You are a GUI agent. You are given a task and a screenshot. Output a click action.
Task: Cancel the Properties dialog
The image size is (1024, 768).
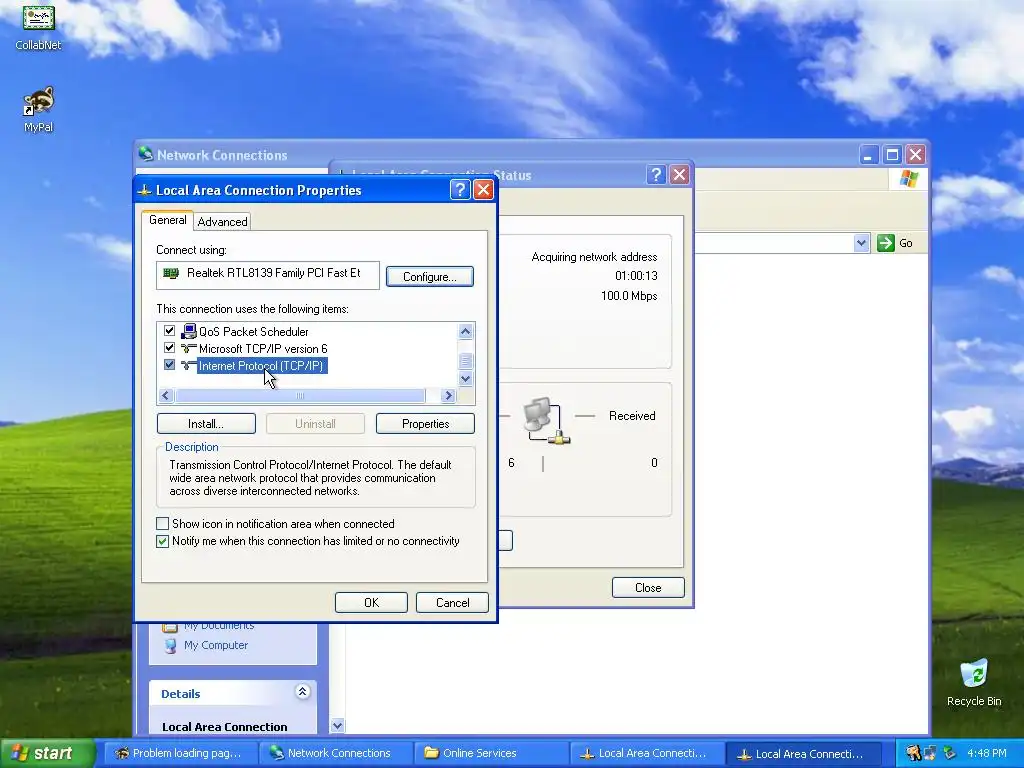(x=453, y=603)
